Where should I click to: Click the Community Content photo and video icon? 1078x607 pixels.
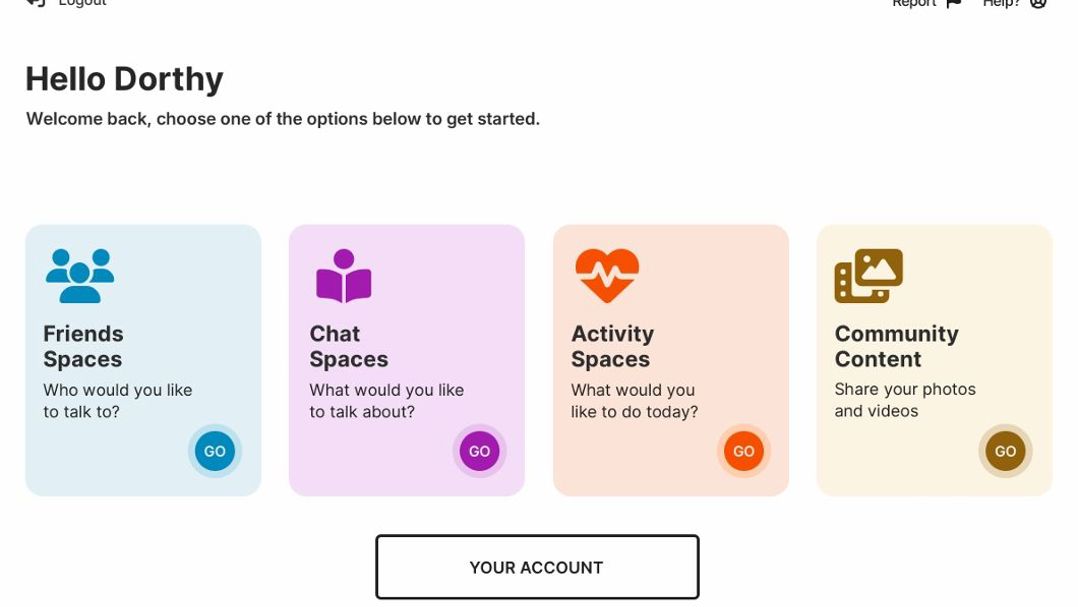(868, 275)
